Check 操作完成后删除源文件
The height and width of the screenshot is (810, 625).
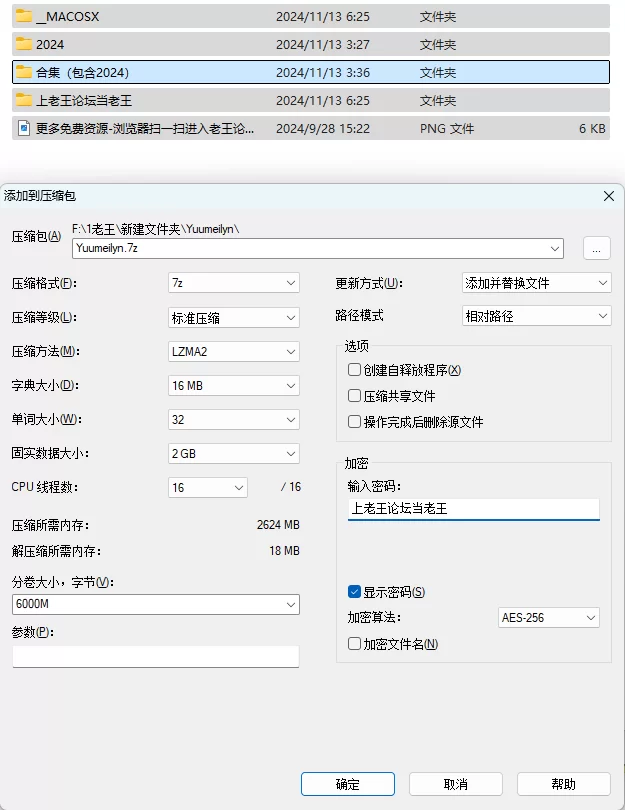point(354,422)
